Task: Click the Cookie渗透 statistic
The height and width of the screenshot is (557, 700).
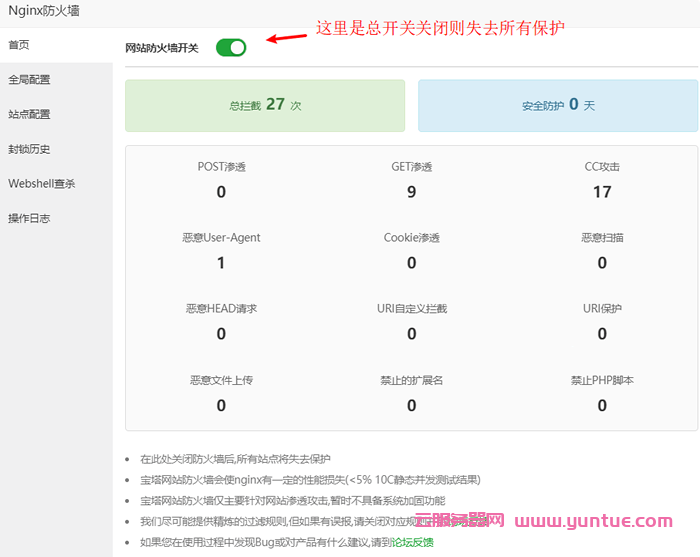Action: pyautogui.click(x=411, y=263)
